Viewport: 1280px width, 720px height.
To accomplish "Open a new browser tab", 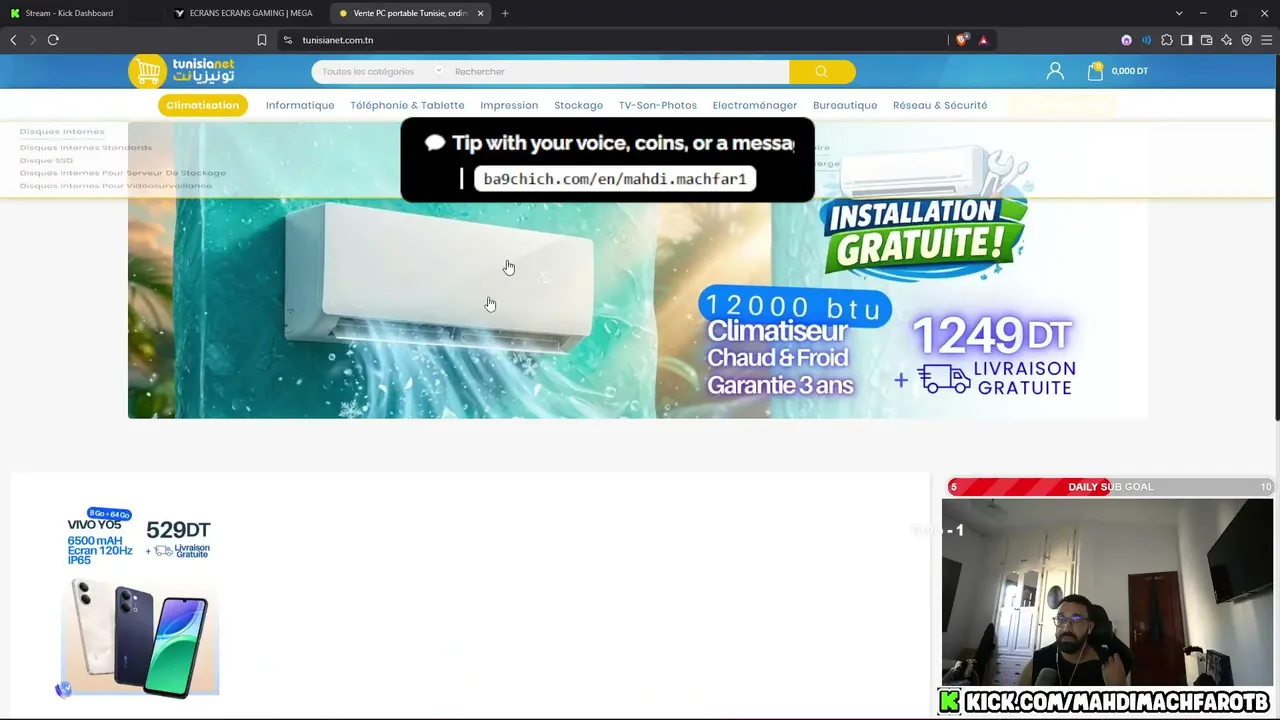I will 505,13.
